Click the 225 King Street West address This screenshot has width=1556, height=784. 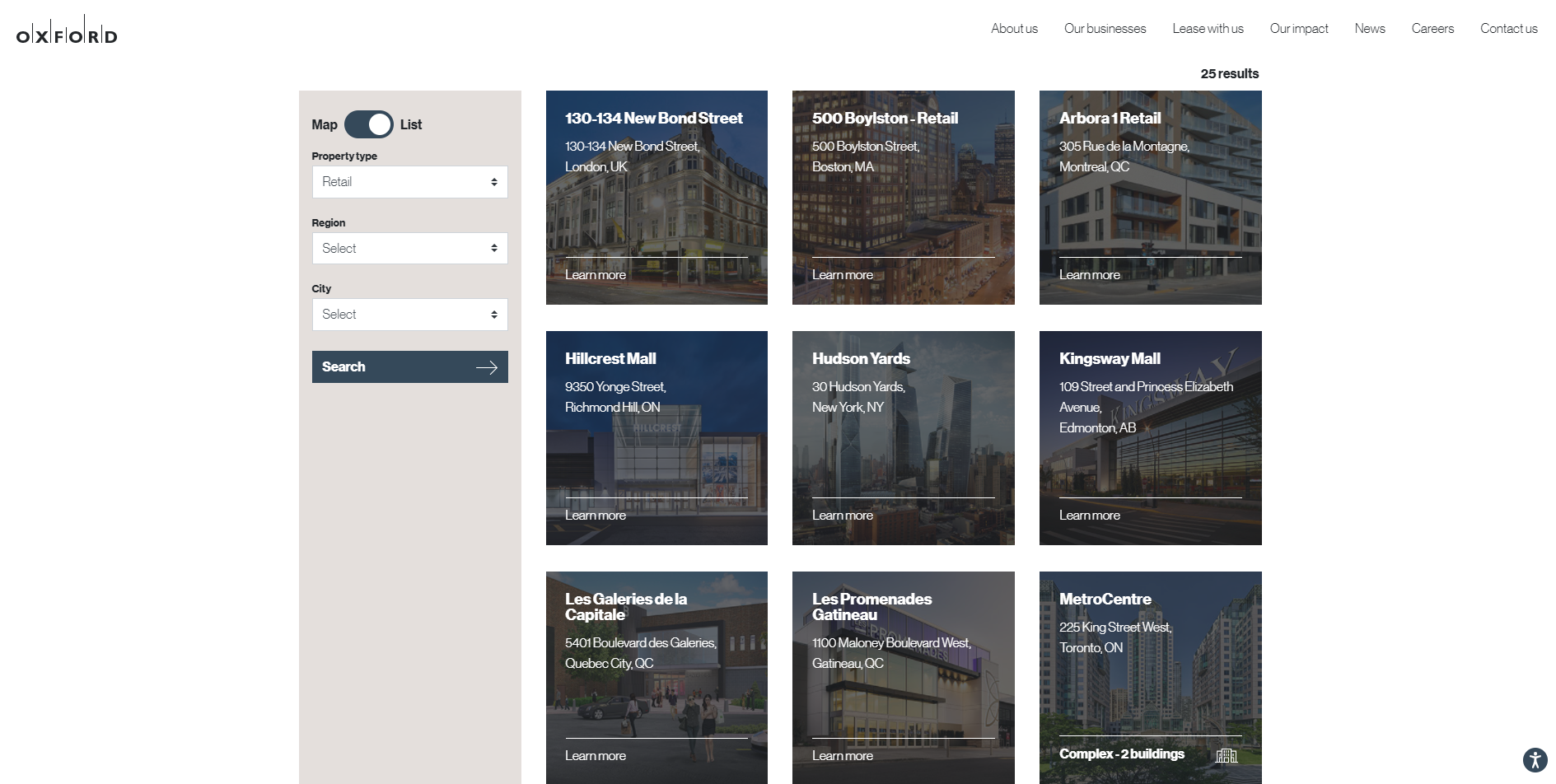pyautogui.click(x=1115, y=637)
